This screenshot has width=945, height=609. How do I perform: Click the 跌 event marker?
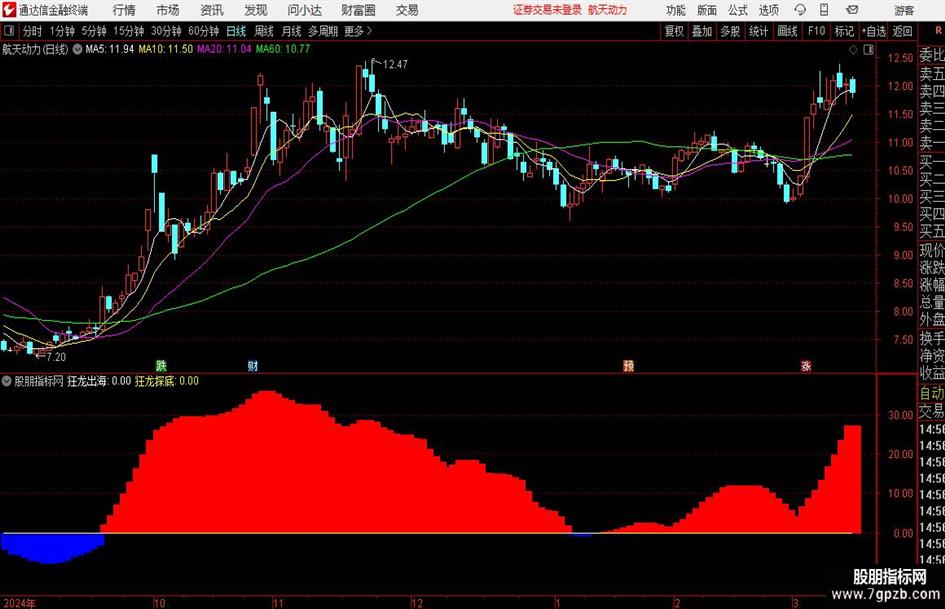coord(161,365)
